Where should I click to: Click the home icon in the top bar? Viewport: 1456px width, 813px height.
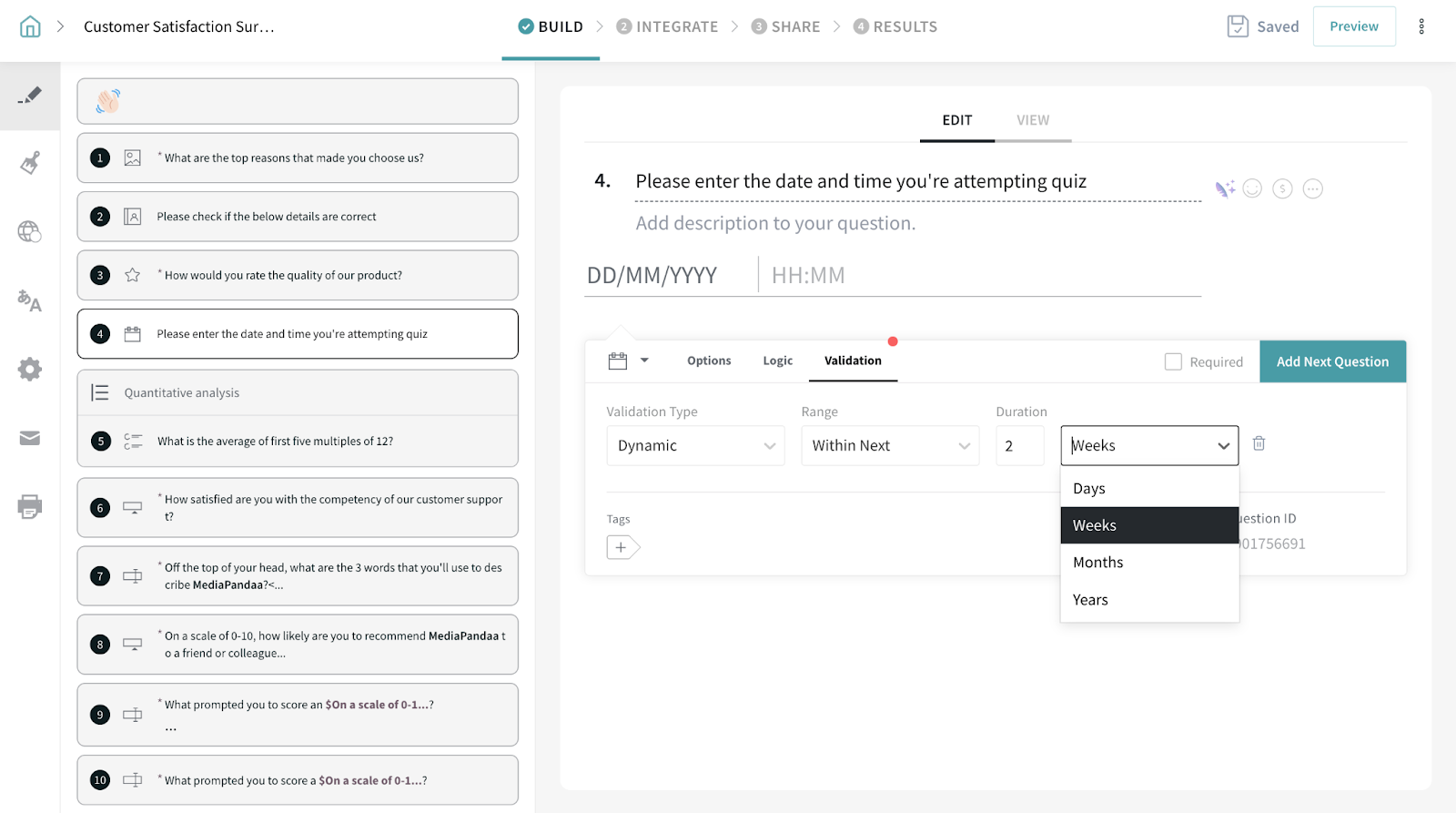(x=30, y=26)
